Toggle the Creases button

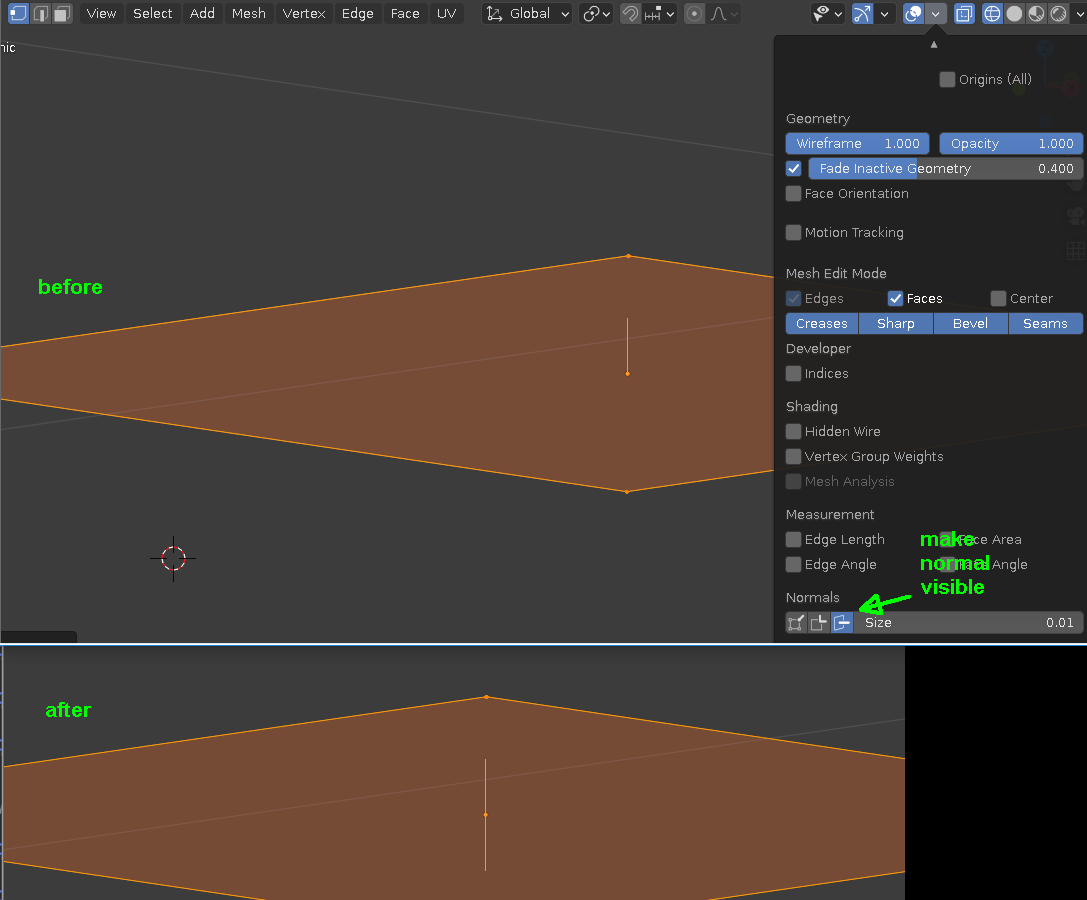(821, 324)
